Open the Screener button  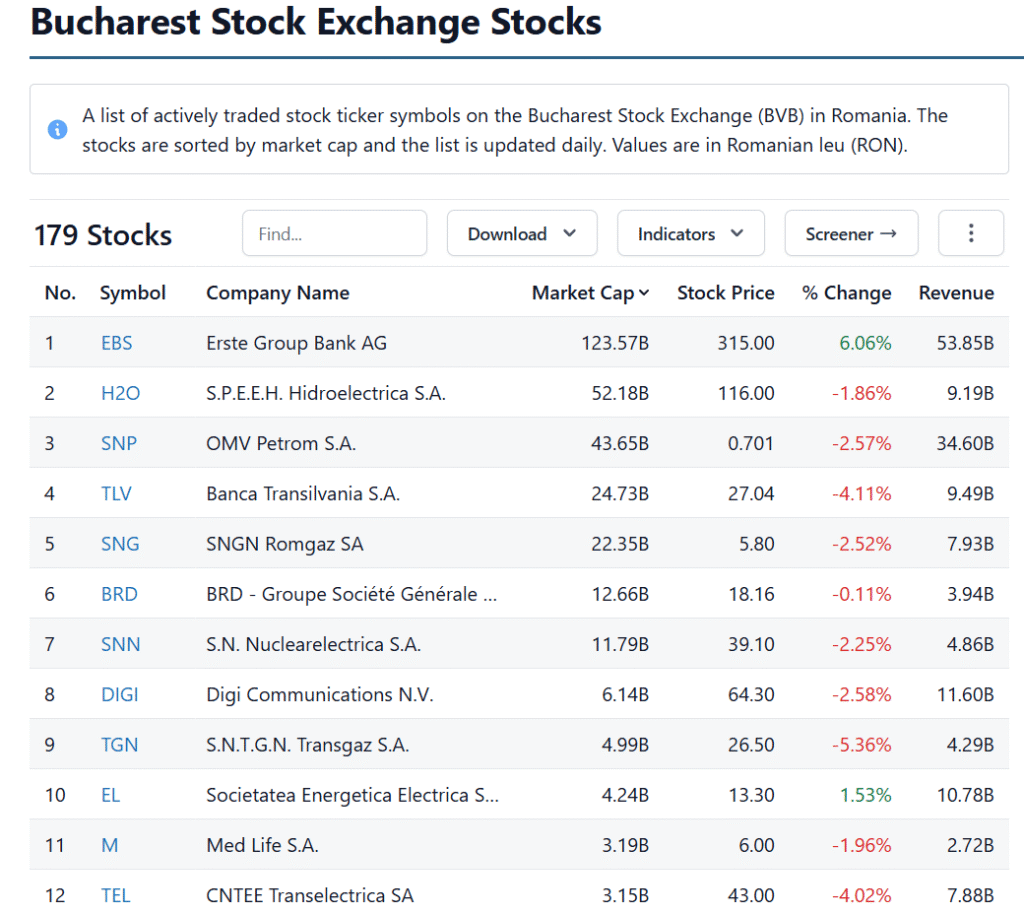click(851, 233)
